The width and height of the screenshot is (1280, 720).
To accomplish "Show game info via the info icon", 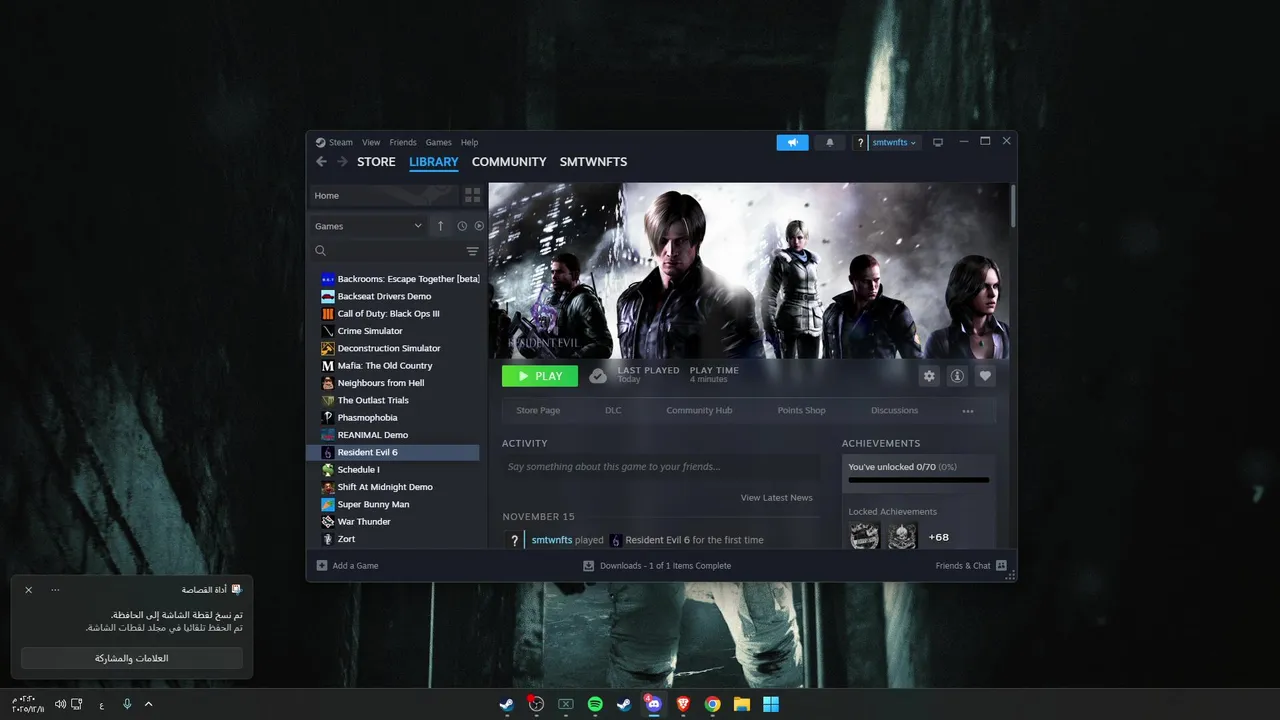I will 957,376.
